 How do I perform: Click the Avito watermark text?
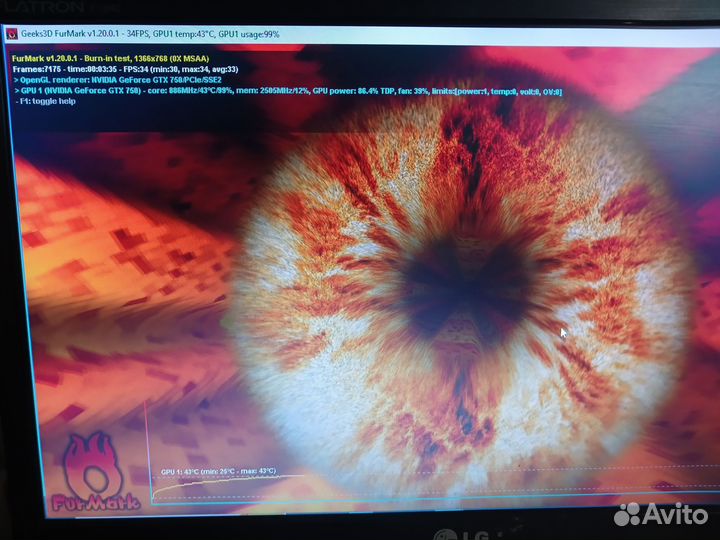coord(682,513)
